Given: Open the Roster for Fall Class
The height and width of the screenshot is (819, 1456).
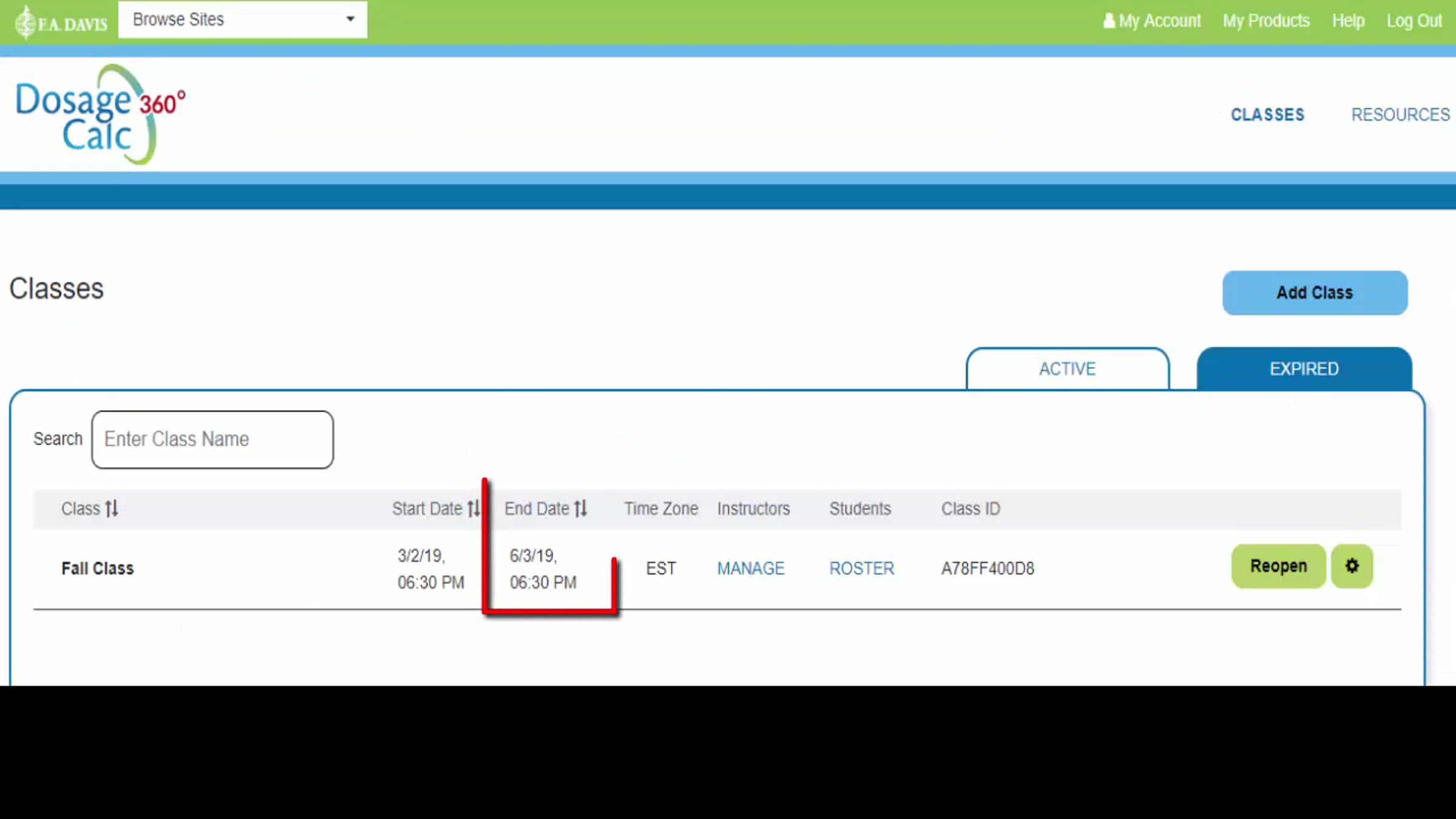Looking at the screenshot, I should coord(861,568).
